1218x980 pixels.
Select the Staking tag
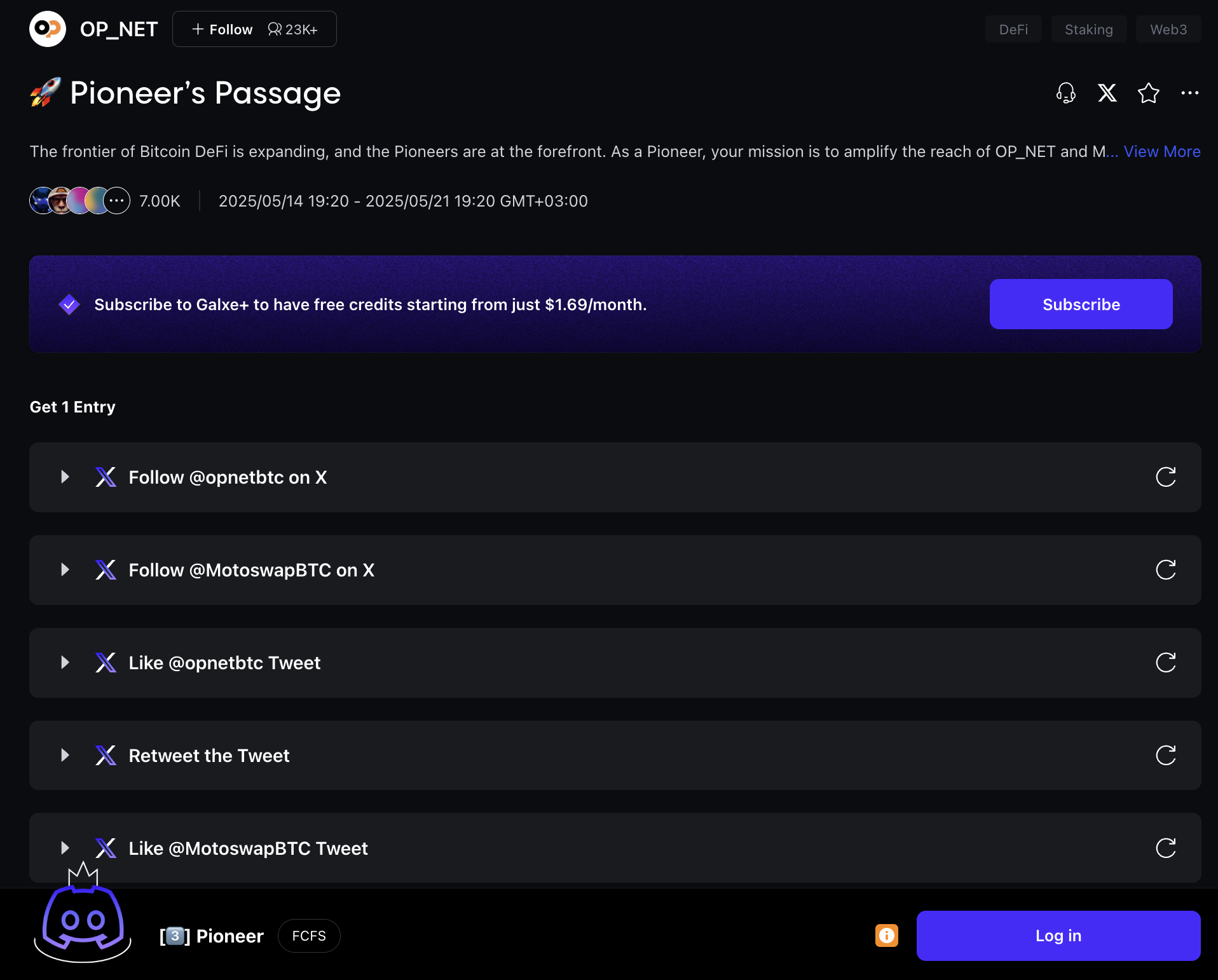[x=1088, y=29]
